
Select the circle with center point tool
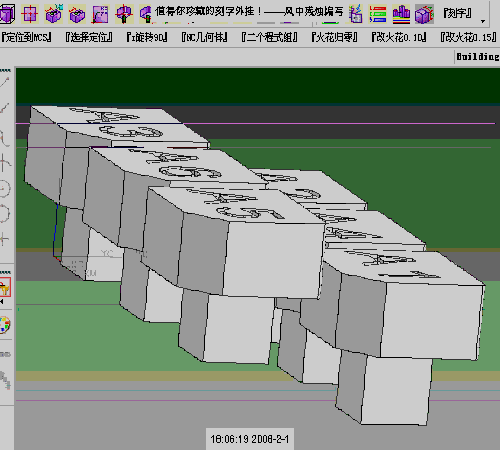[5, 189]
